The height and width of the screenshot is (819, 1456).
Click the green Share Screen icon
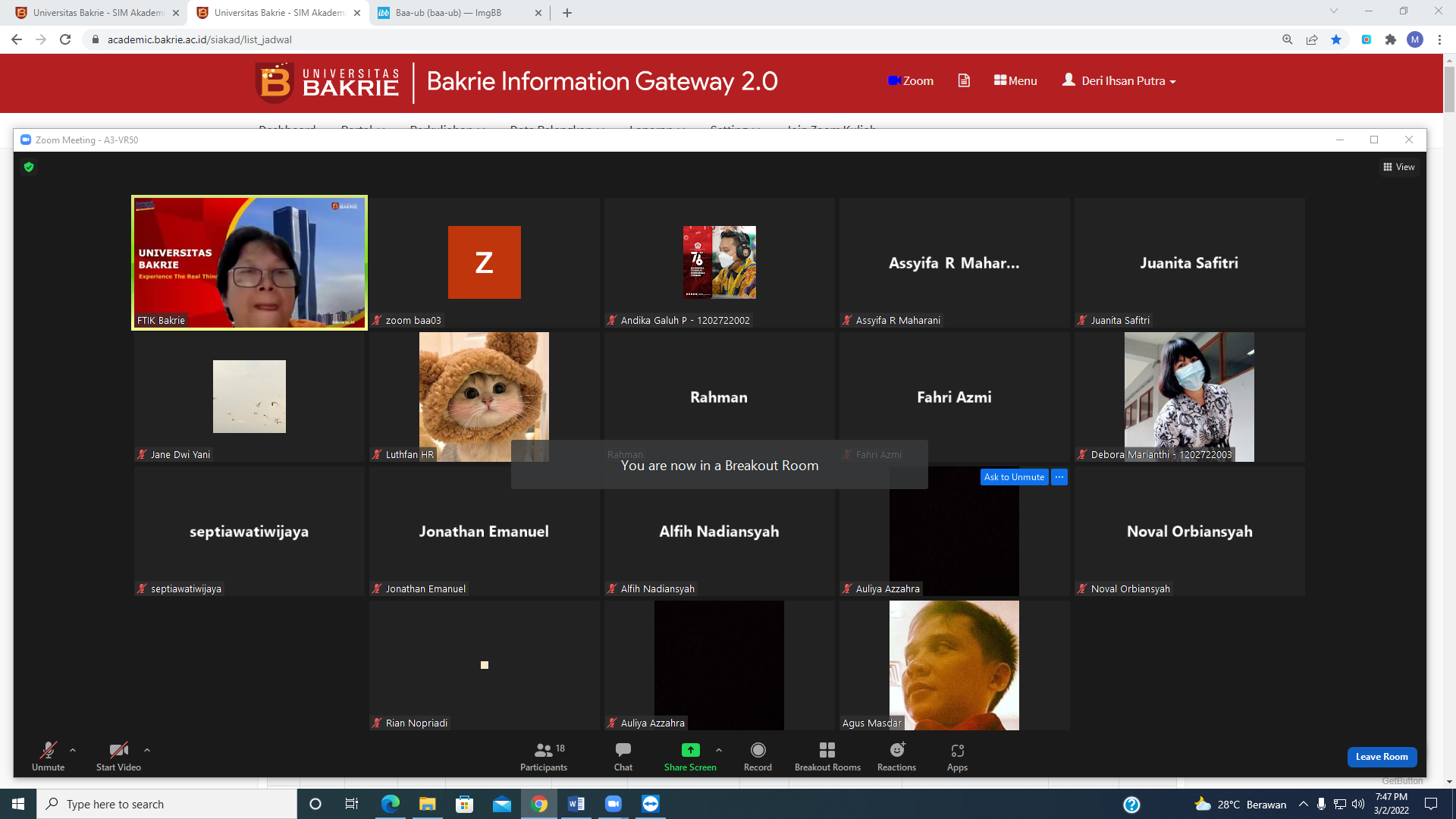(690, 750)
